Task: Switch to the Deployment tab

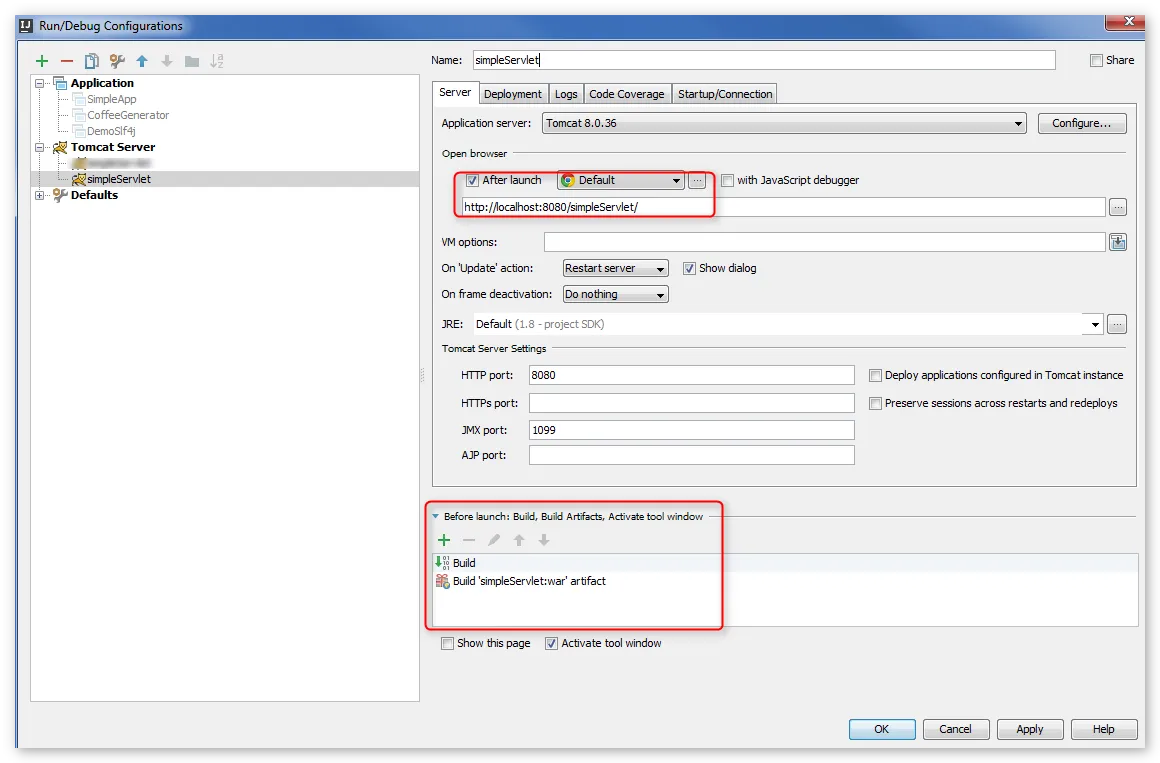Action: click(513, 94)
